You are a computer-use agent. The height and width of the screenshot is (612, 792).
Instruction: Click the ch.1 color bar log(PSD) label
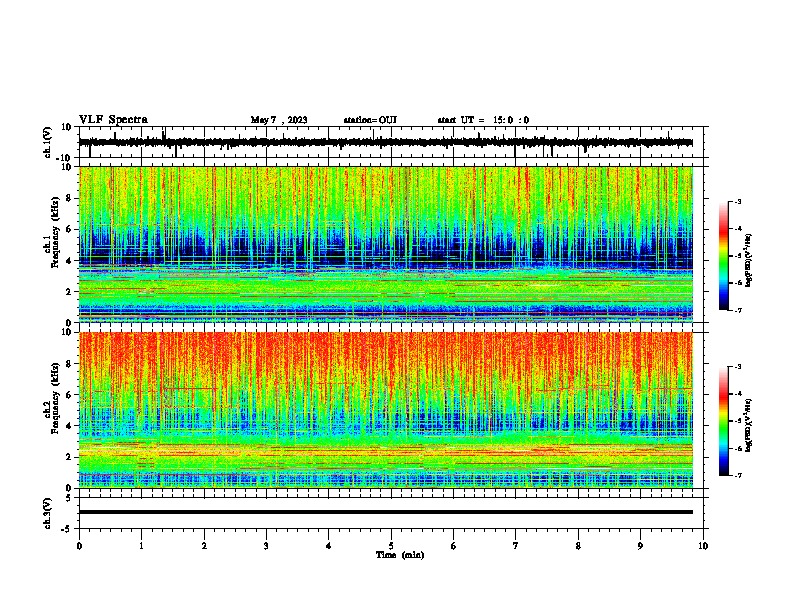749,260
